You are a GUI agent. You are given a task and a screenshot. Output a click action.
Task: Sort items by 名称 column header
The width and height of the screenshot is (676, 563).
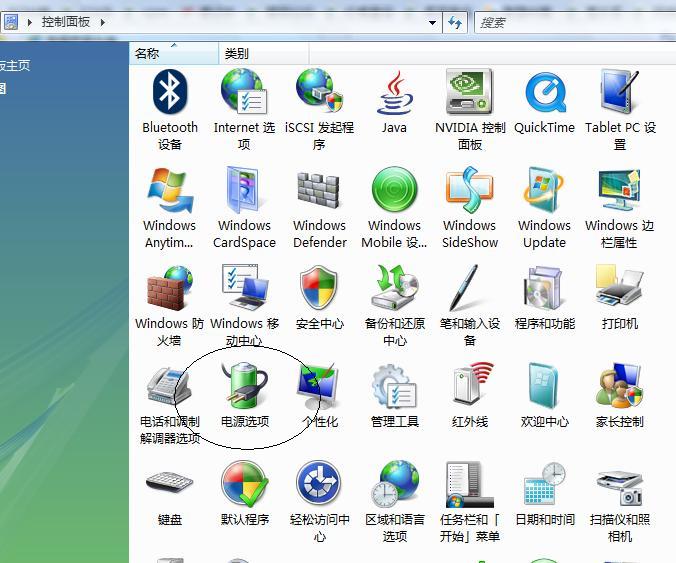coord(174,53)
